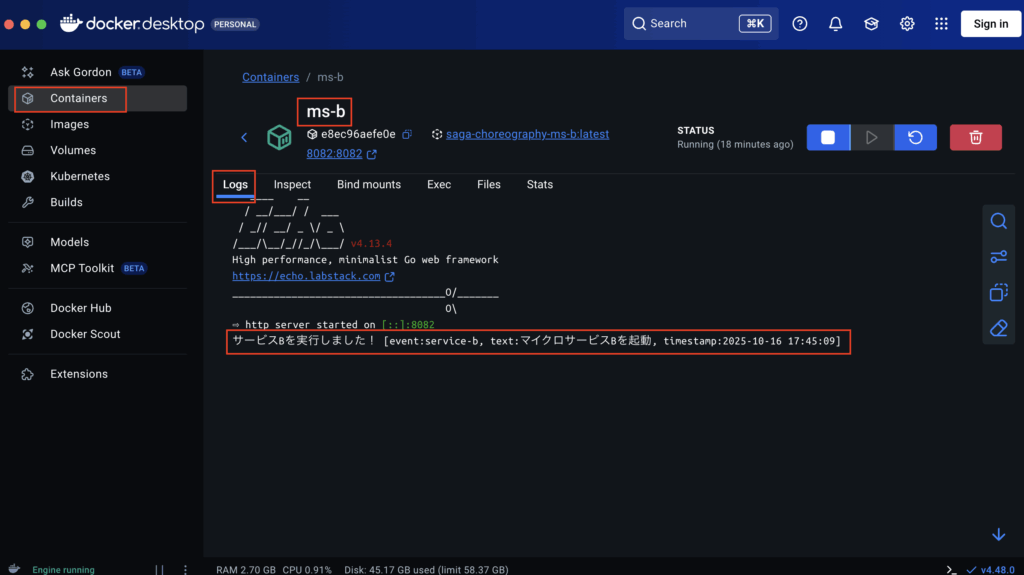Go back with the left chevron
Viewport: 1024px width, 575px height.
pyautogui.click(x=244, y=138)
